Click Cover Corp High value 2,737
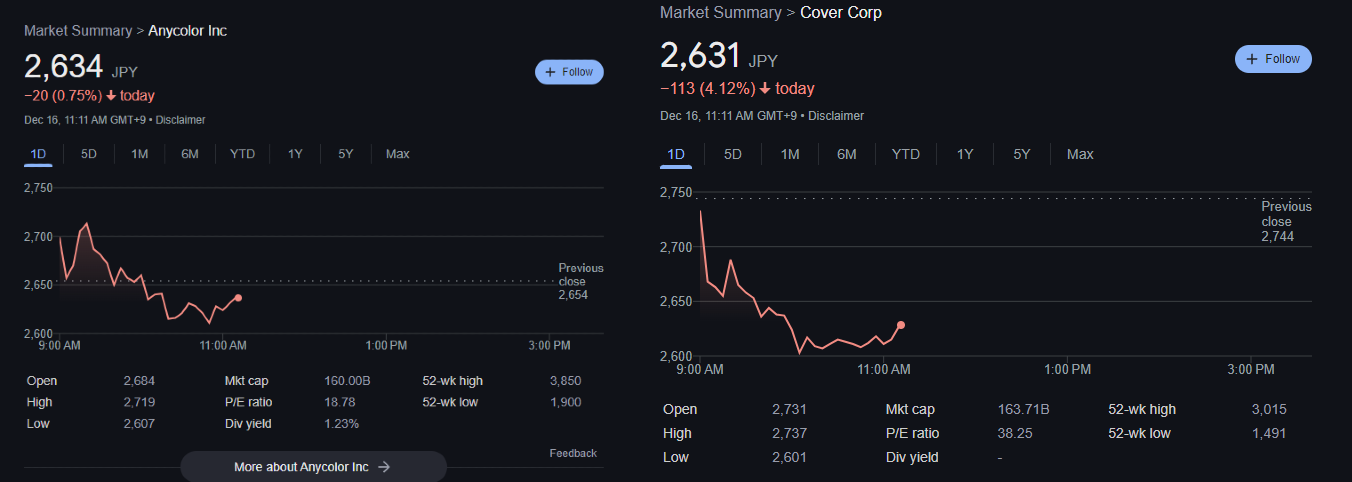The width and height of the screenshot is (1352, 482). [x=789, y=433]
